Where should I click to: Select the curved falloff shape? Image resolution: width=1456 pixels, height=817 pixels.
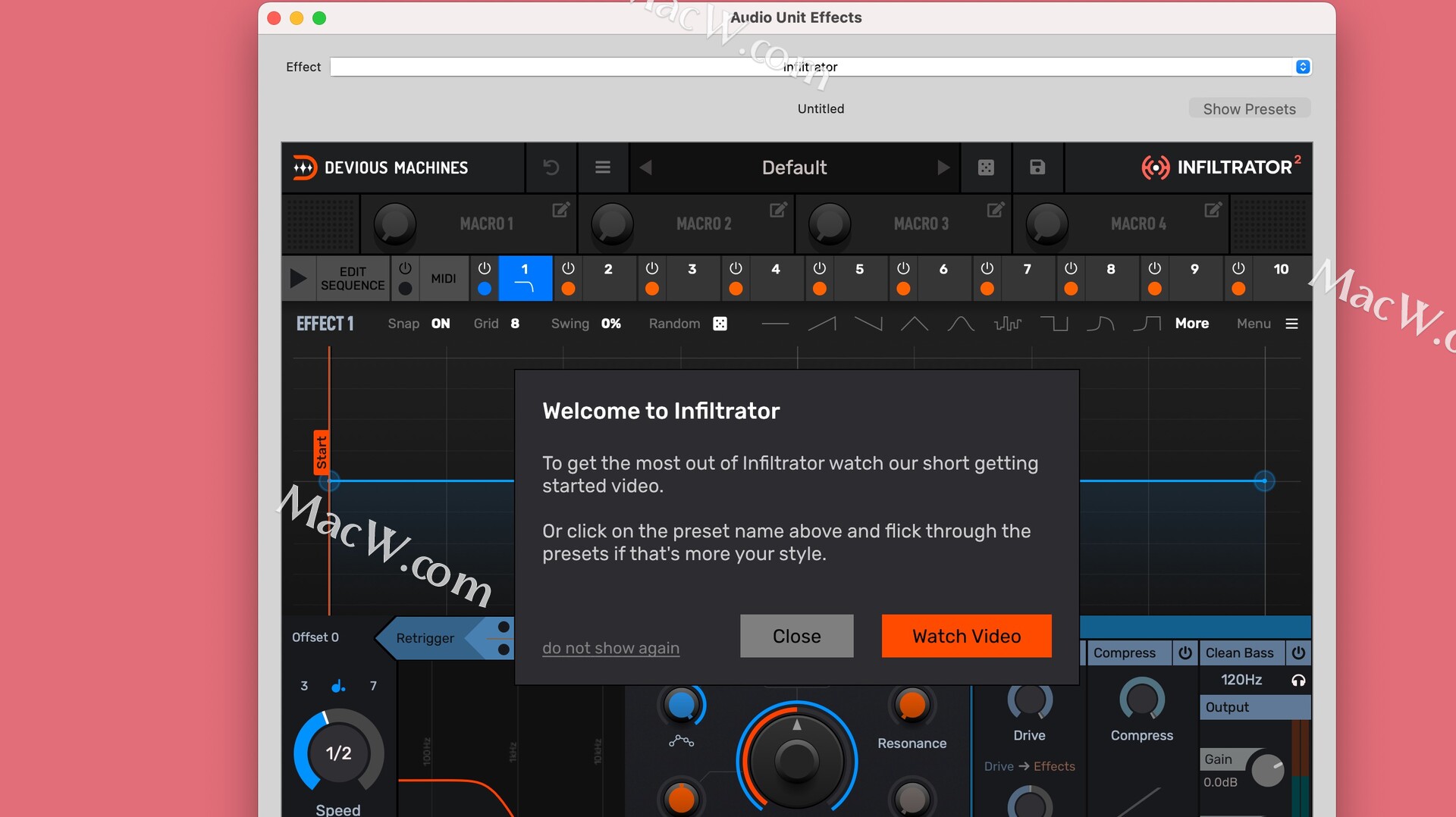click(x=1100, y=324)
